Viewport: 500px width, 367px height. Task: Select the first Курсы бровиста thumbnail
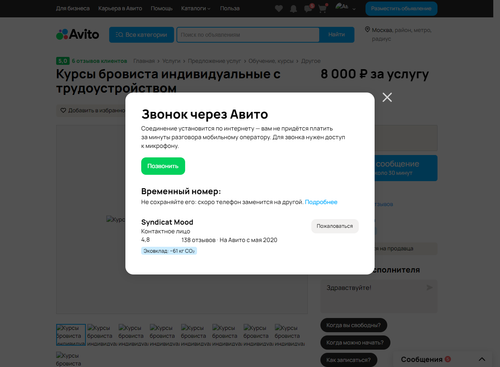point(71,335)
